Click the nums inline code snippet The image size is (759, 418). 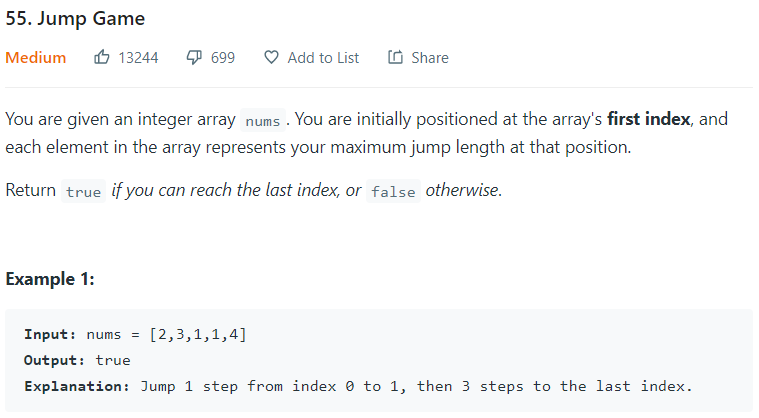pyautogui.click(x=263, y=120)
